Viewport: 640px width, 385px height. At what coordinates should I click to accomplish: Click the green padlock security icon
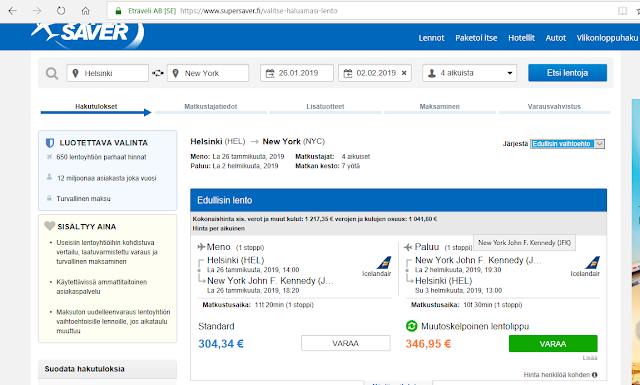click(118, 11)
